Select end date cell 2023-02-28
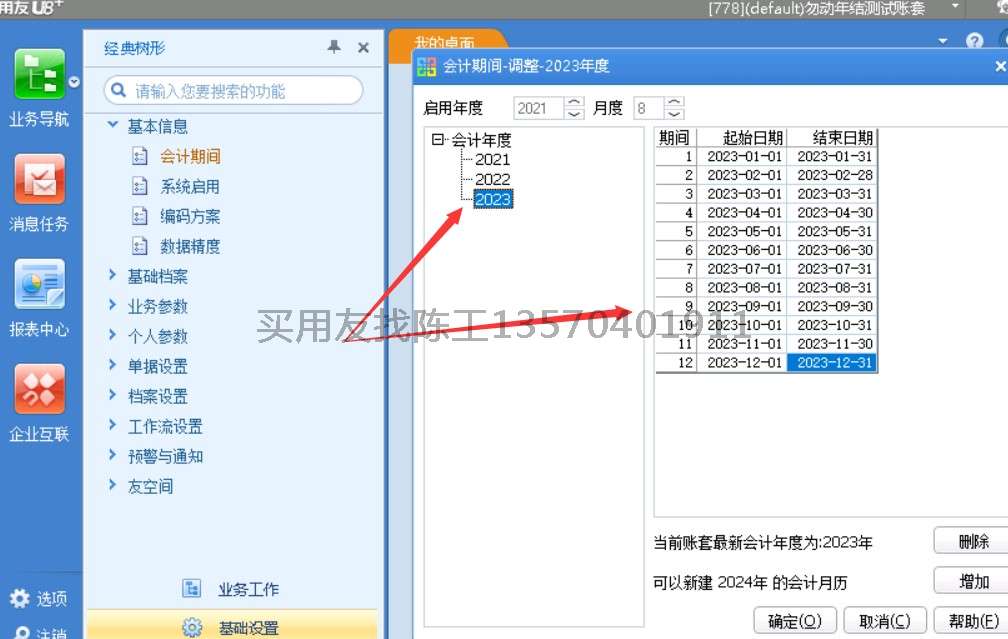 [832, 175]
